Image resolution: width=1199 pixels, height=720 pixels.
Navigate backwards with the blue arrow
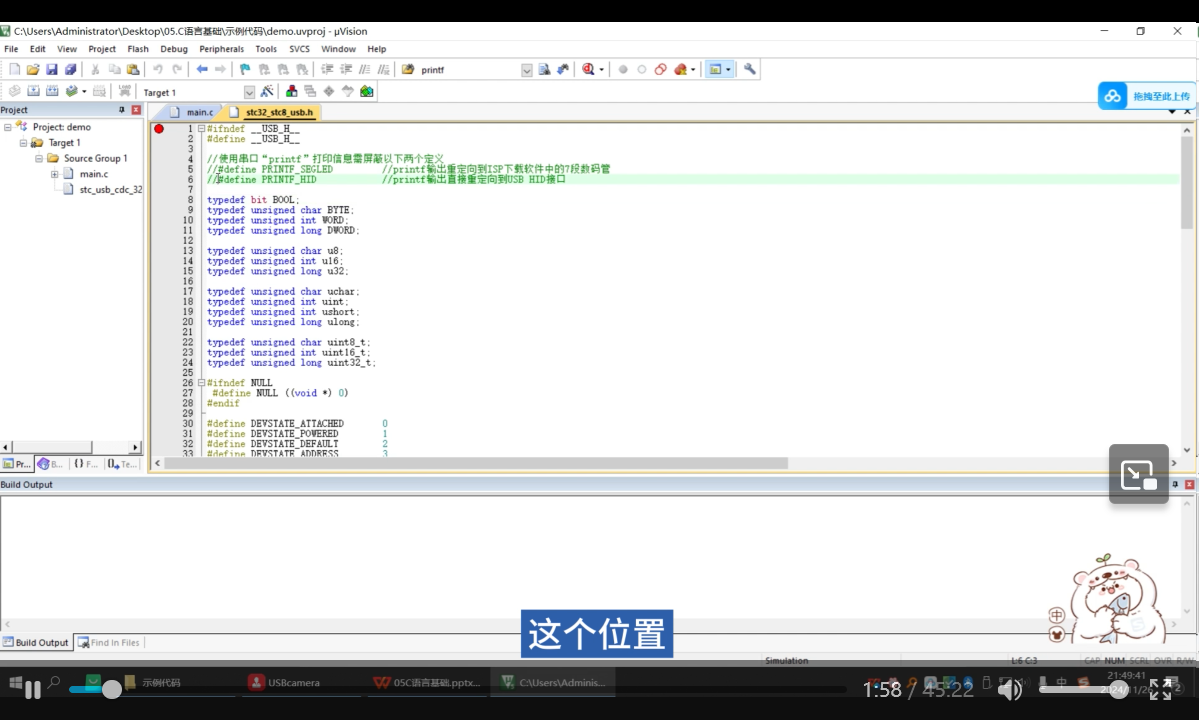pyautogui.click(x=202, y=70)
